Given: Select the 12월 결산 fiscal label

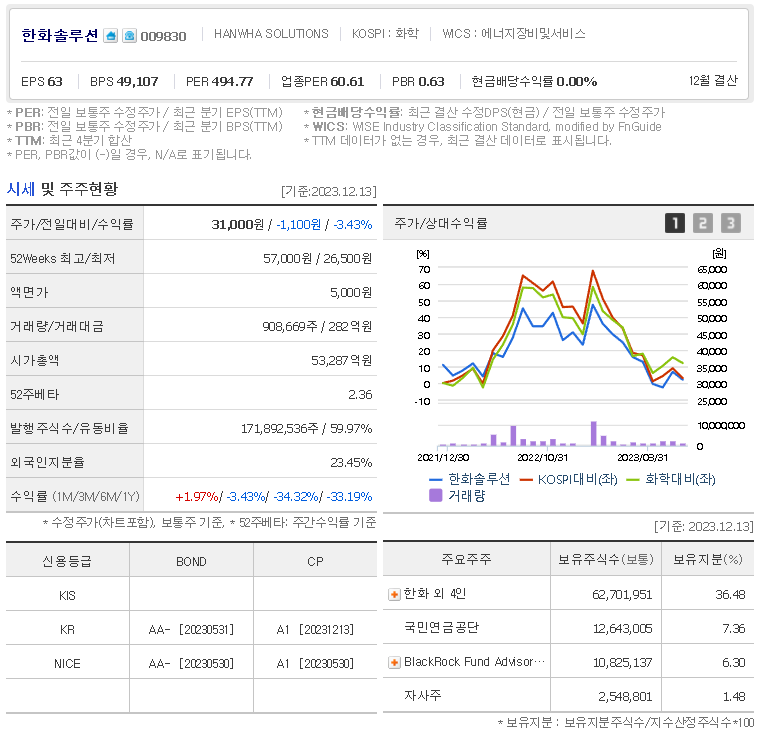Looking at the screenshot, I should [713, 81].
